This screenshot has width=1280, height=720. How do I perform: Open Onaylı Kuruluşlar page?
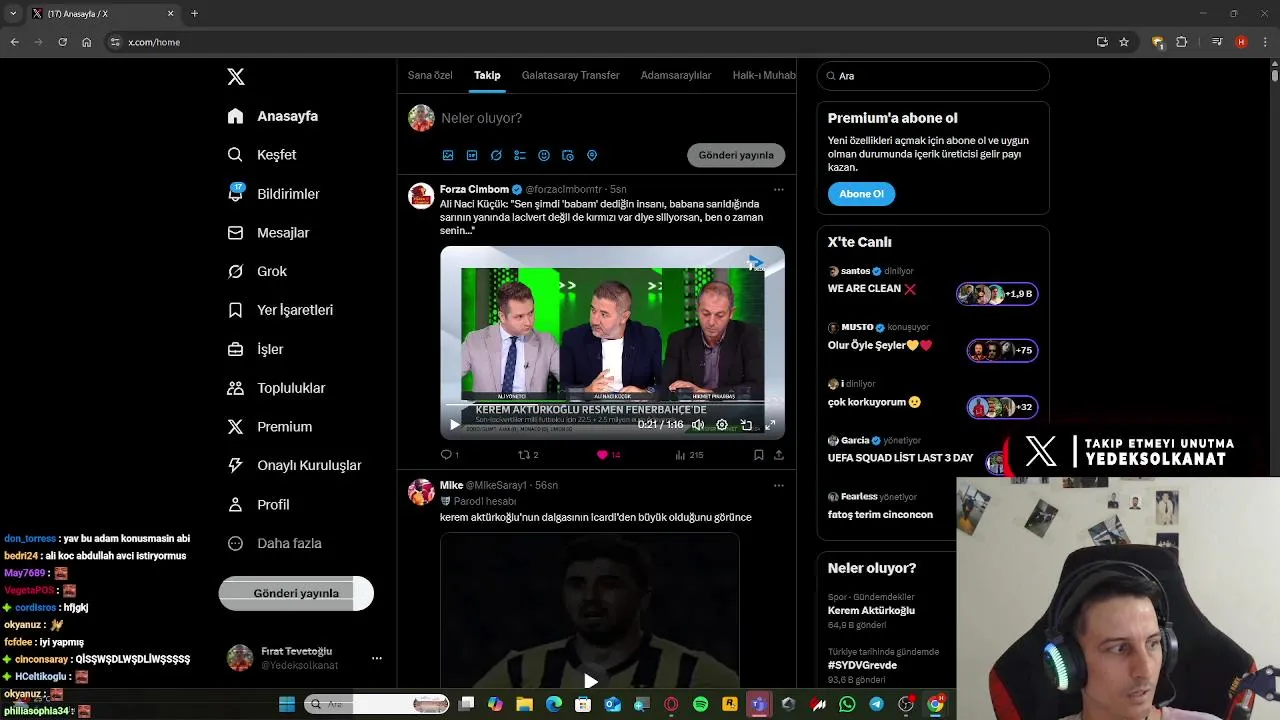click(294, 465)
